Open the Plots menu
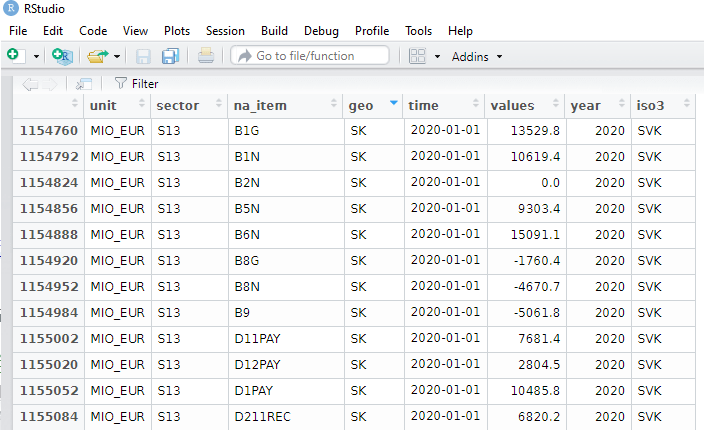 [x=175, y=31]
